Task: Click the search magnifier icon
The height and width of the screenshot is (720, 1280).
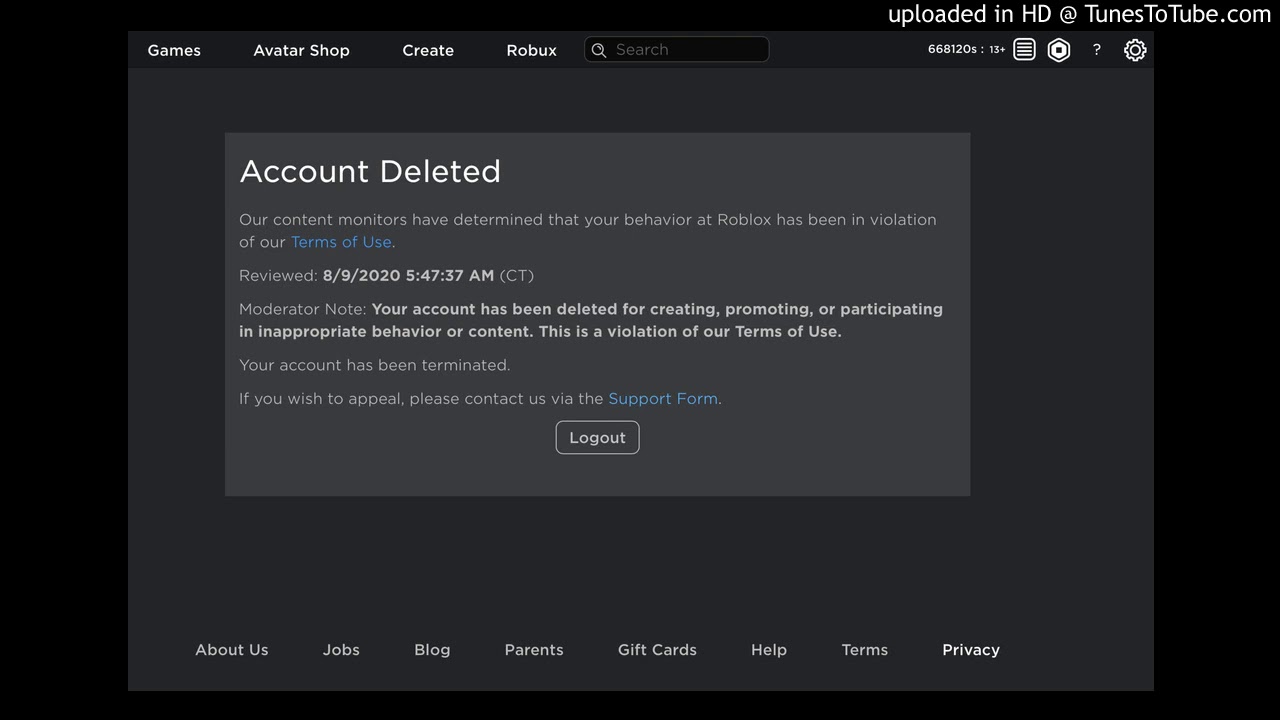Action: coord(599,50)
